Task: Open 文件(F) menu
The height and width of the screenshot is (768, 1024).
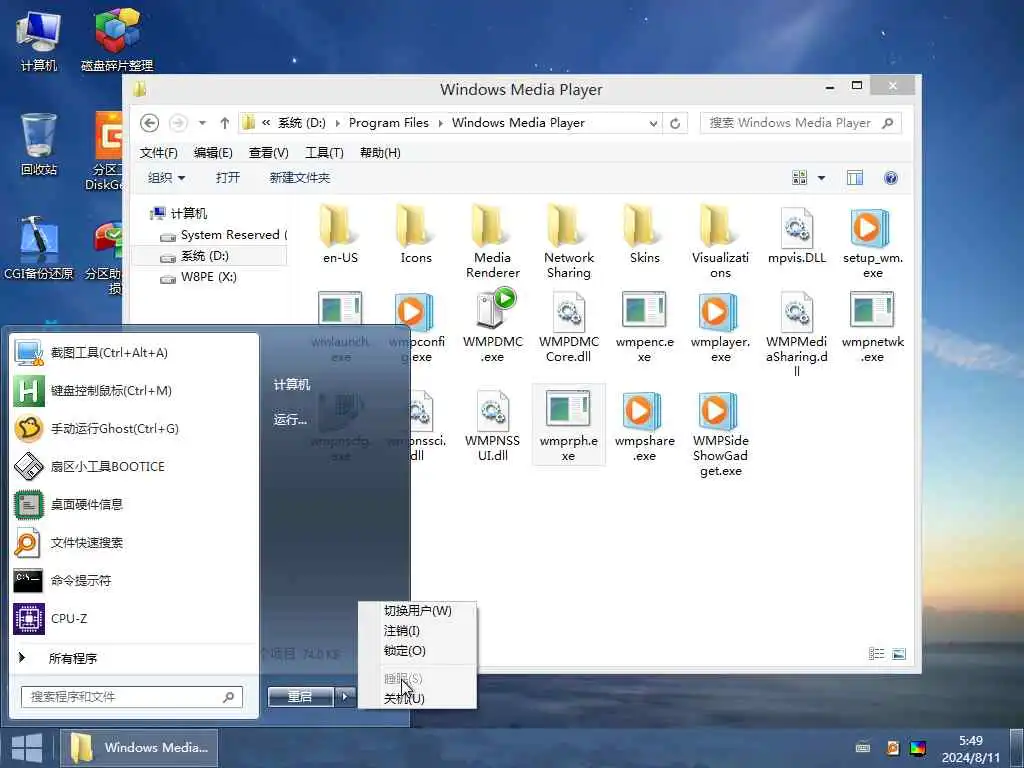Action: (x=158, y=153)
